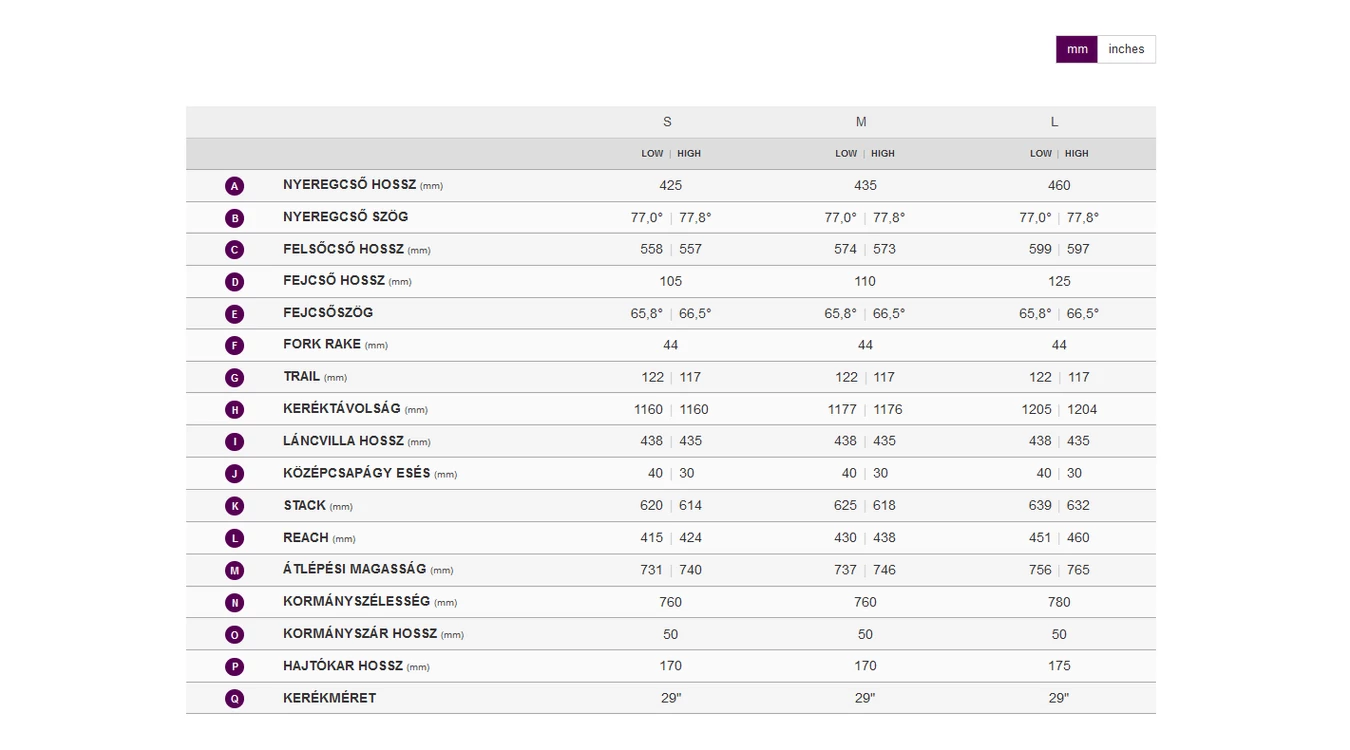Select the M size column header

(861, 122)
